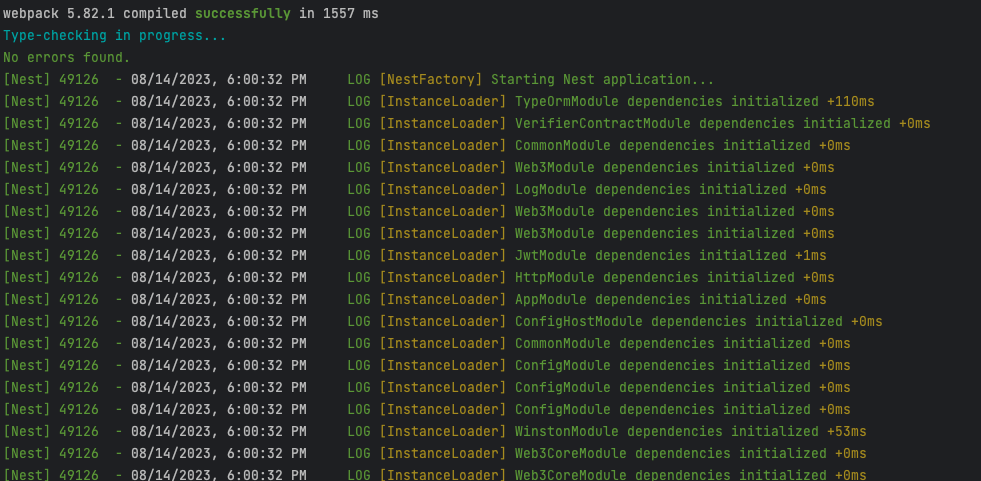Click "AppModule dependencies initialized" text

651,300
